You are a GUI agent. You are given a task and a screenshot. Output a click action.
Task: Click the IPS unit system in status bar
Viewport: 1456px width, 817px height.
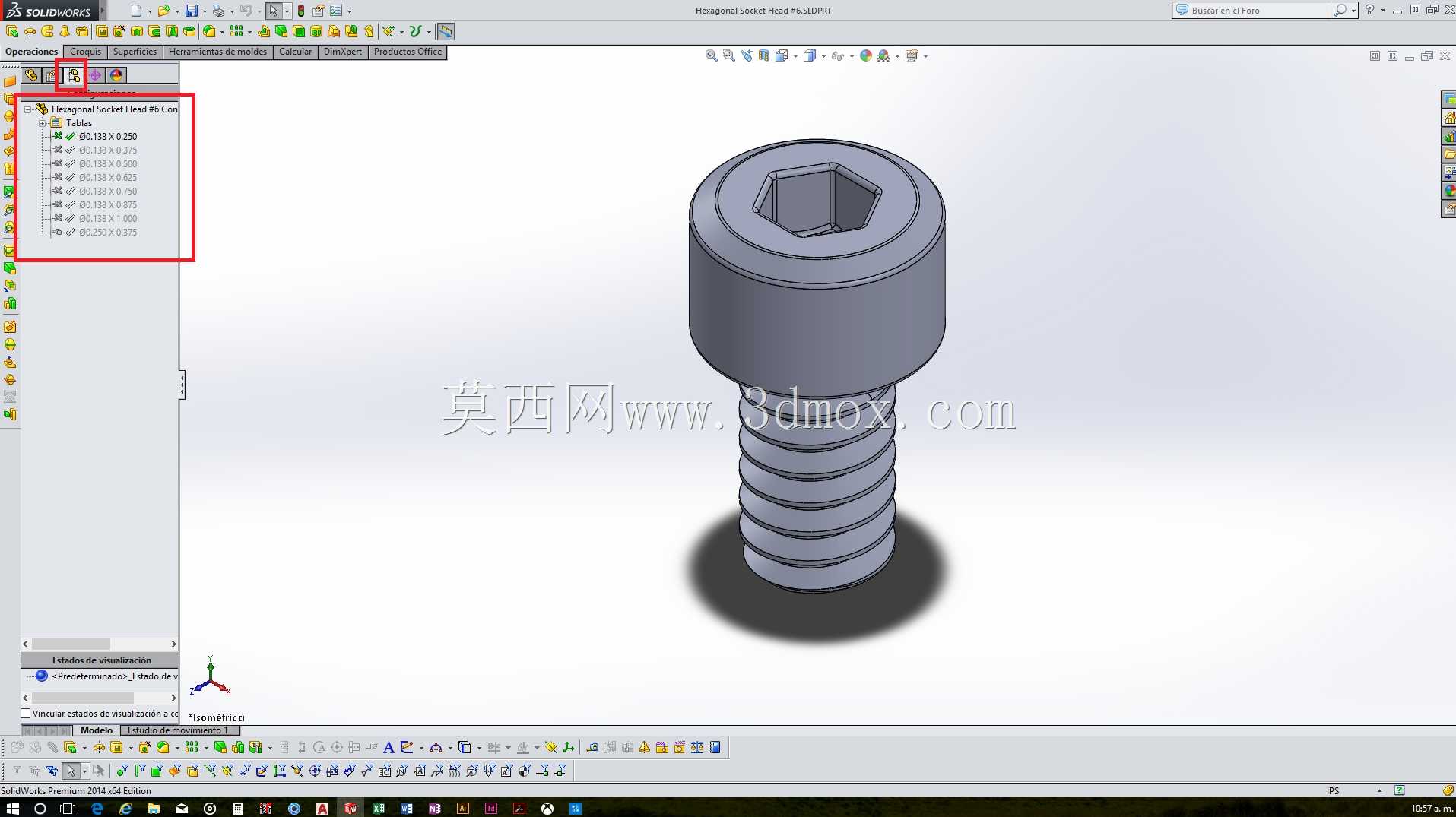tap(1332, 791)
